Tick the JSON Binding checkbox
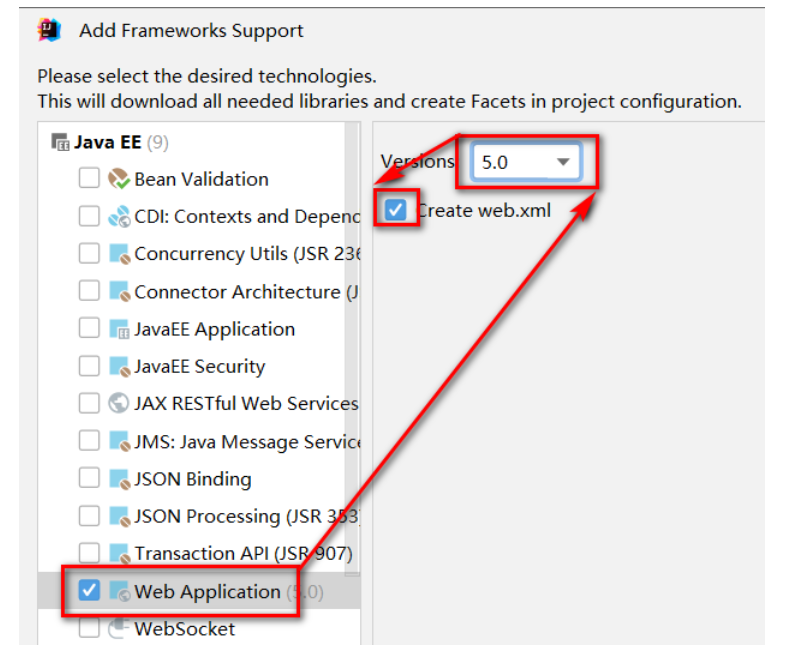The height and width of the screenshot is (660, 801). pyautogui.click(x=89, y=478)
